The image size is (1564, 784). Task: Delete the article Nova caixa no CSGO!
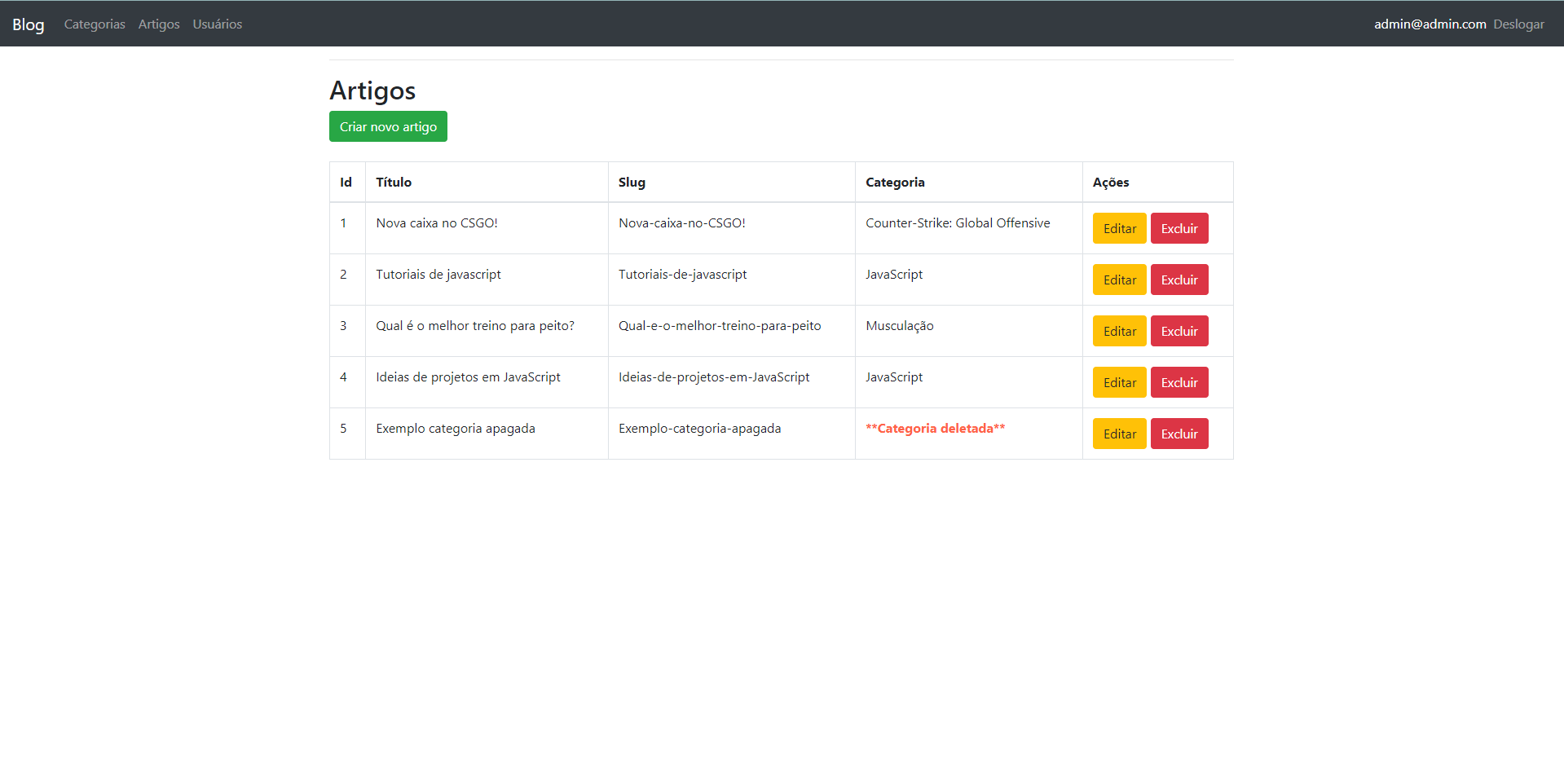pyautogui.click(x=1179, y=228)
